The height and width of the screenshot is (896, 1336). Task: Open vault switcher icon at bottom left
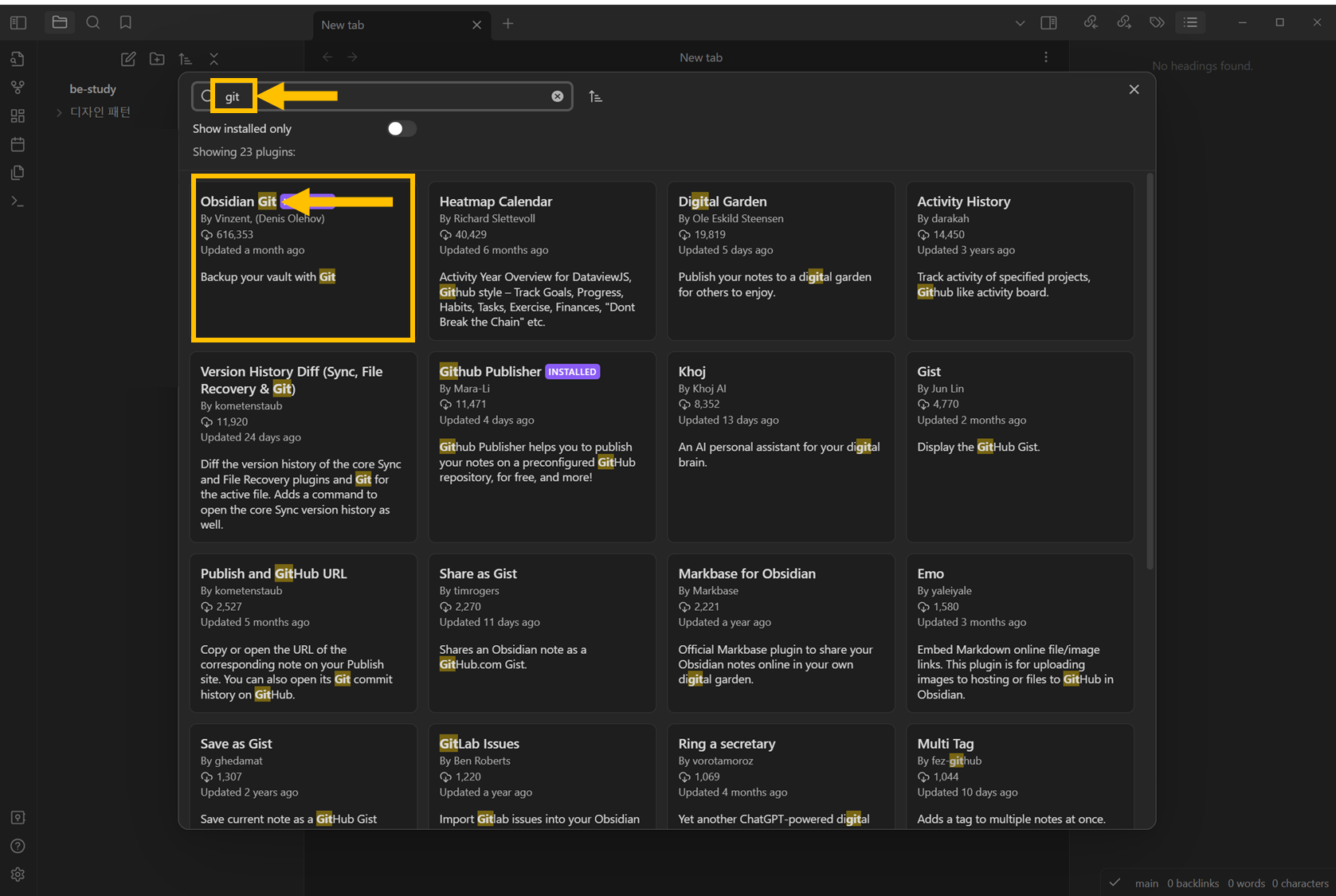[18, 818]
